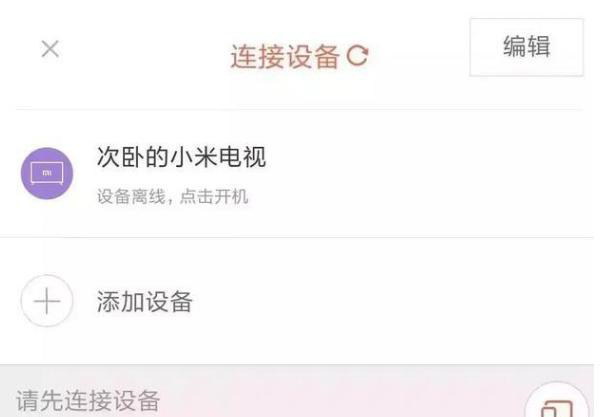
Task: Close the 连接设备 panel with X
Action: [x=50, y=49]
